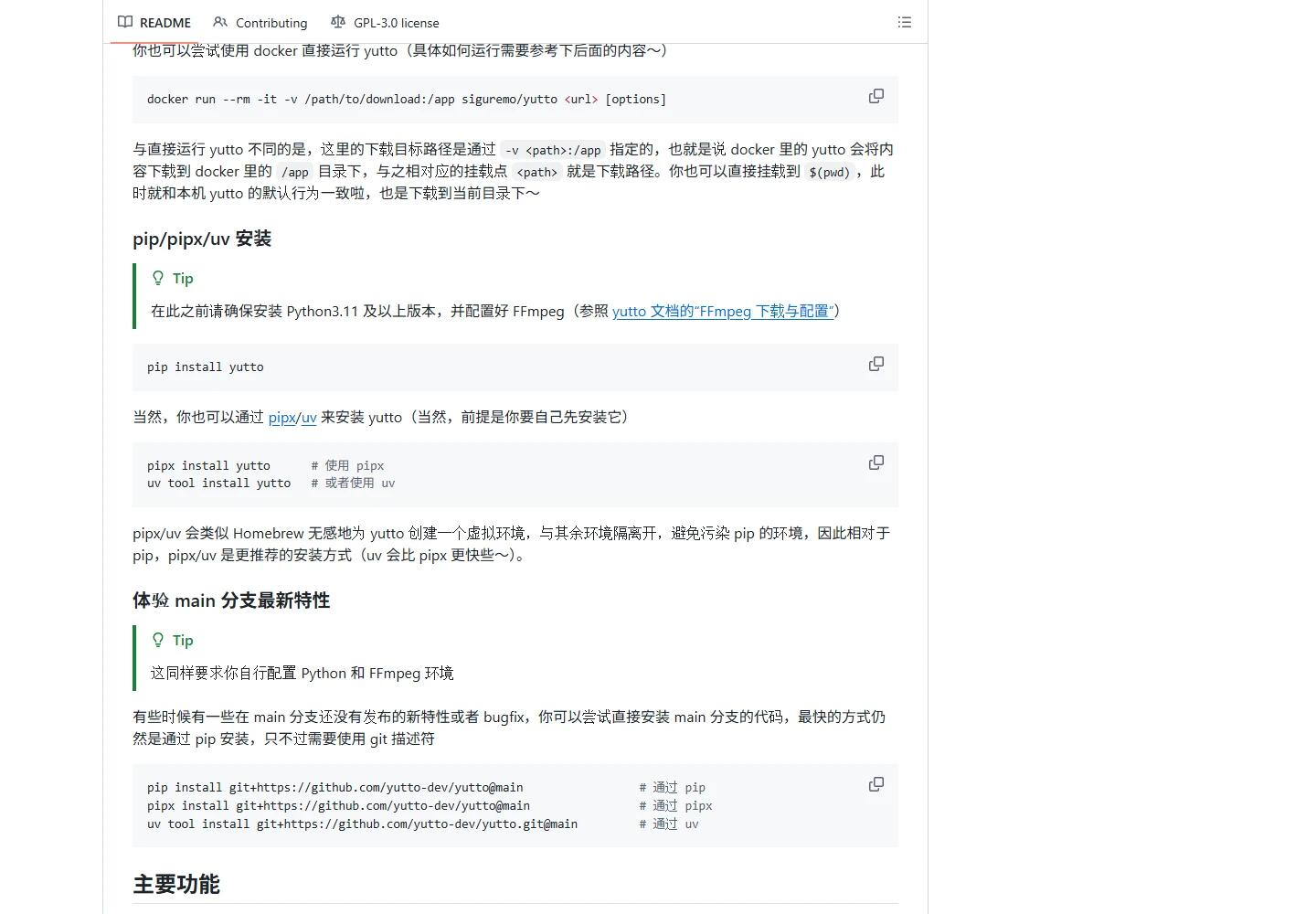Copy the pipx install yutto code block
Screen dimensions: 1316x914
tap(876, 462)
